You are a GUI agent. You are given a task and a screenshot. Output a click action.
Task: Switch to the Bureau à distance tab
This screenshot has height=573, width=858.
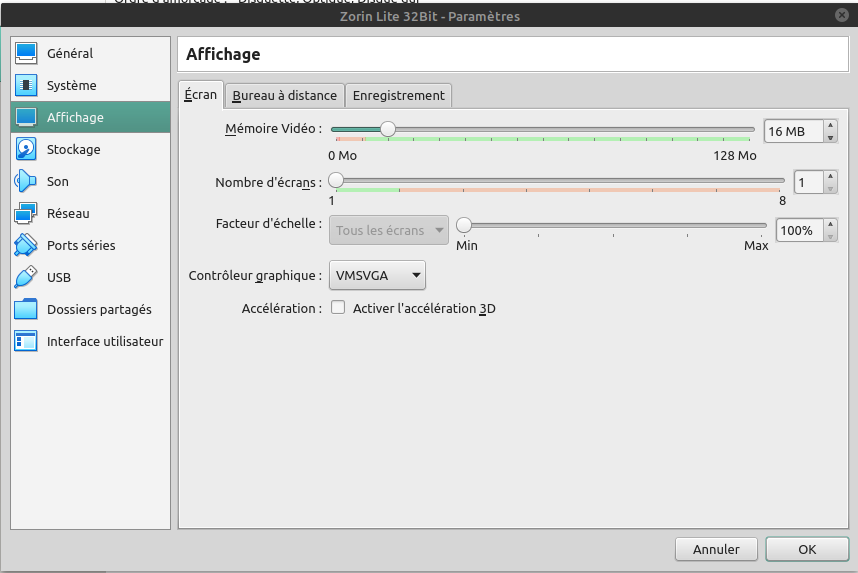click(285, 95)
